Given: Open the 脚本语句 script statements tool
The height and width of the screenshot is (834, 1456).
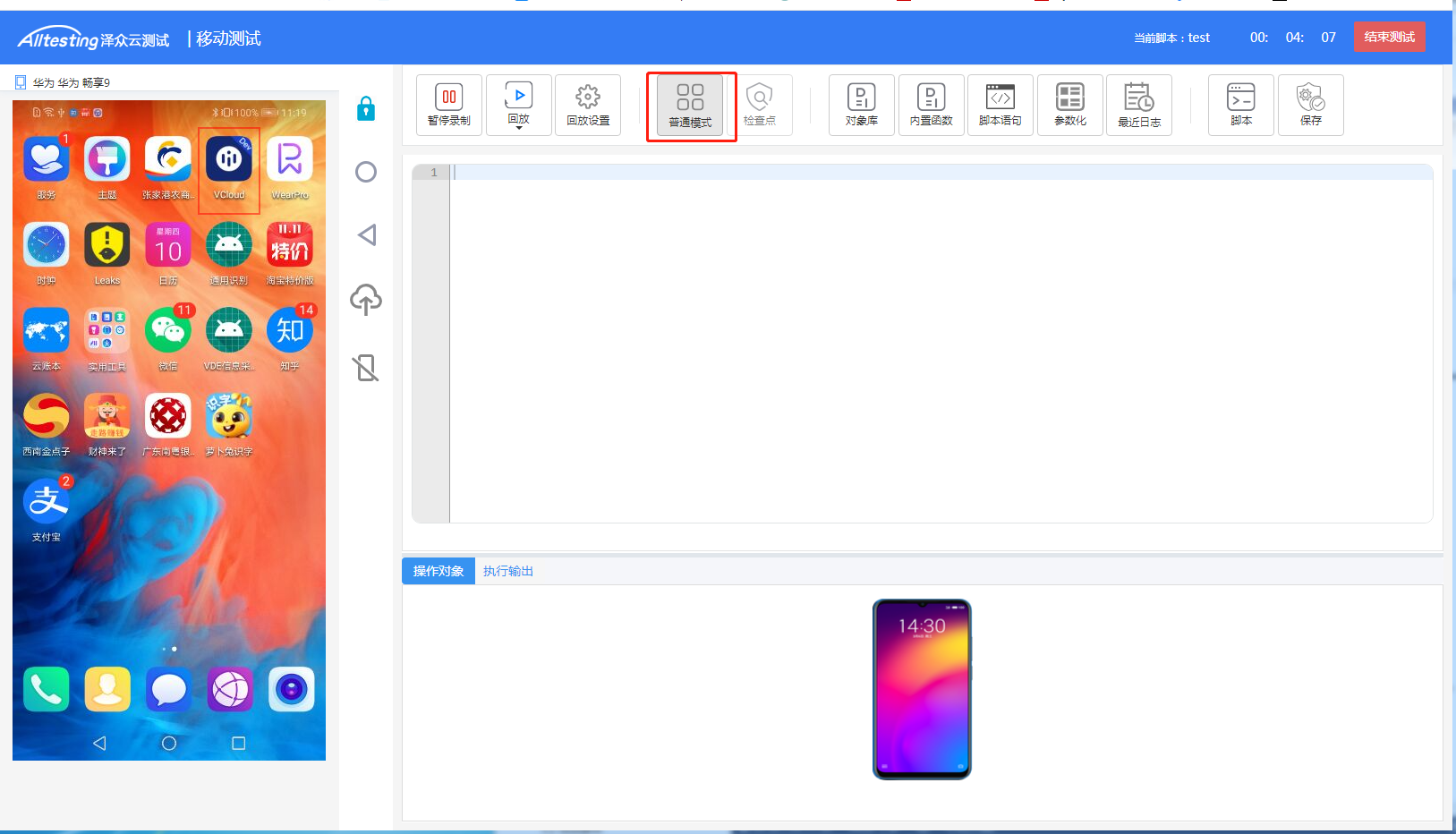Looking at the screenshot, I should click(1000, 105).
